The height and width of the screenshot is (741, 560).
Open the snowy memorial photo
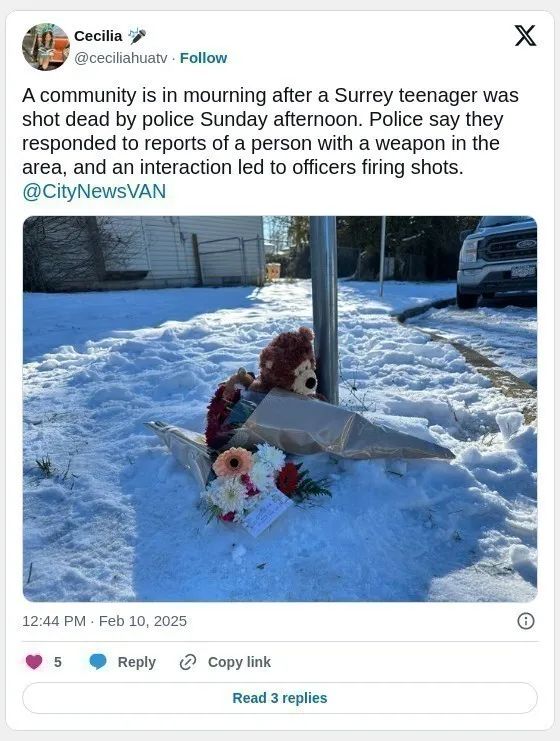(x=280, y=409)
